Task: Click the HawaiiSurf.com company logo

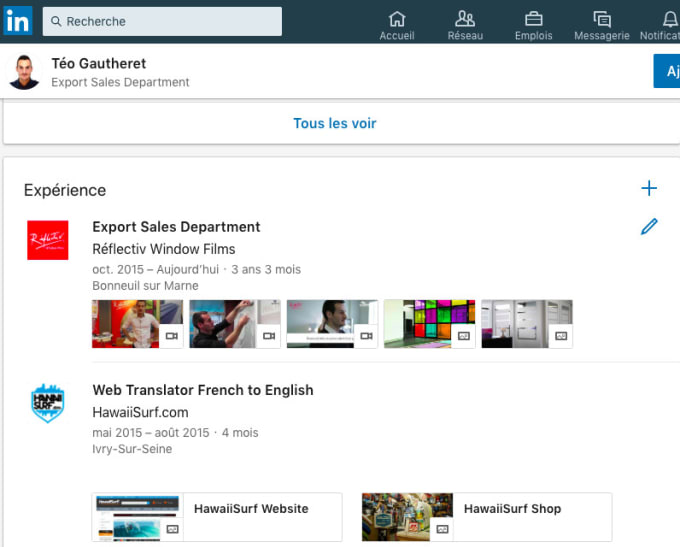Action: tap(48, 403)
